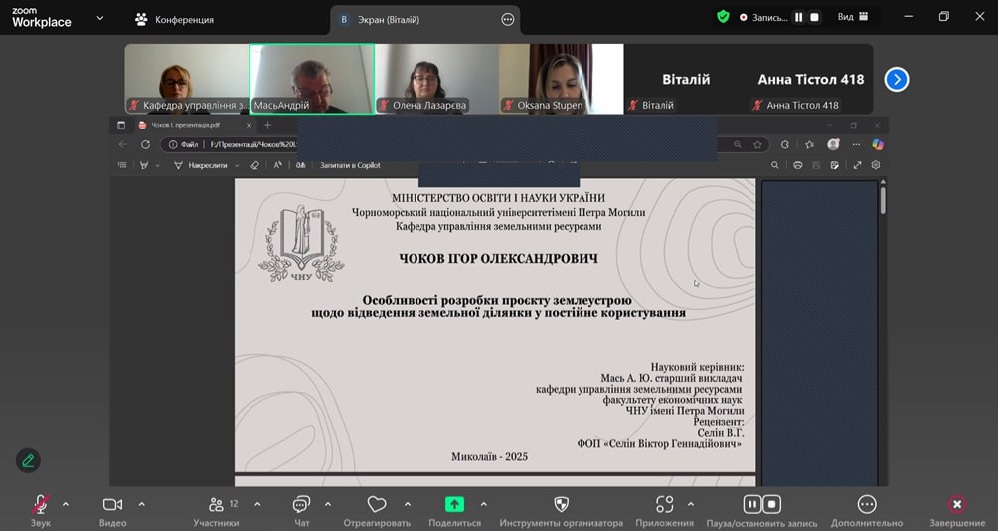Viewport: 998px width, 531px height.
Task: Expand highlight color dropdown arrow
Action: pyautogui.click(x=158, y=166)
